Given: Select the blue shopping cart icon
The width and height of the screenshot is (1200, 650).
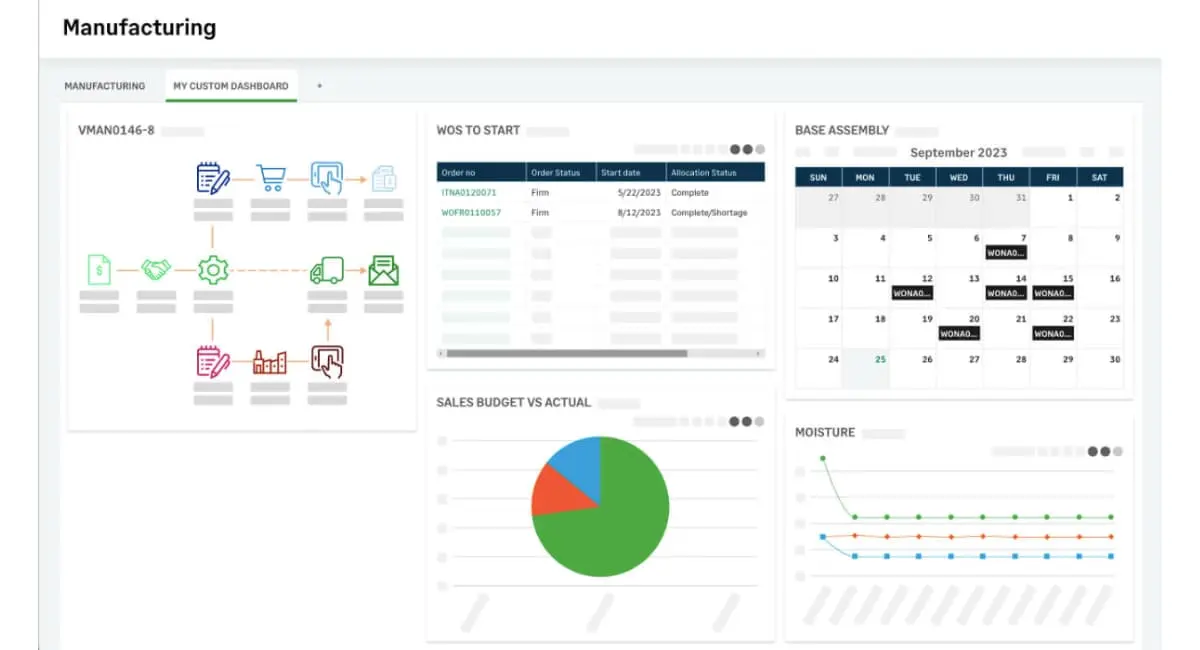Looking at the screenshot, I should (x=270, y=178).
